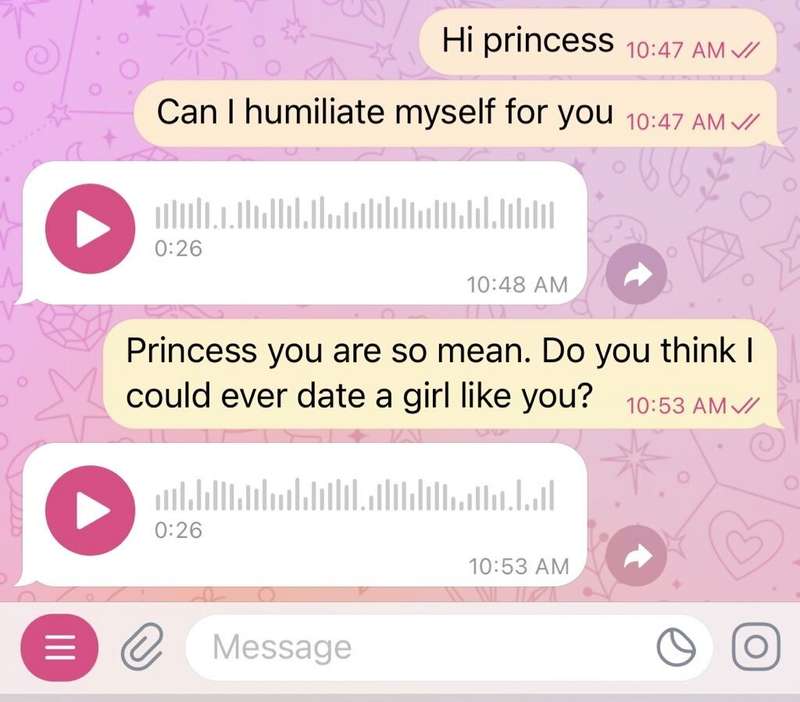Tap read checkmarks on the 10:53 AM message
The image size is (800, 702).
746,406
